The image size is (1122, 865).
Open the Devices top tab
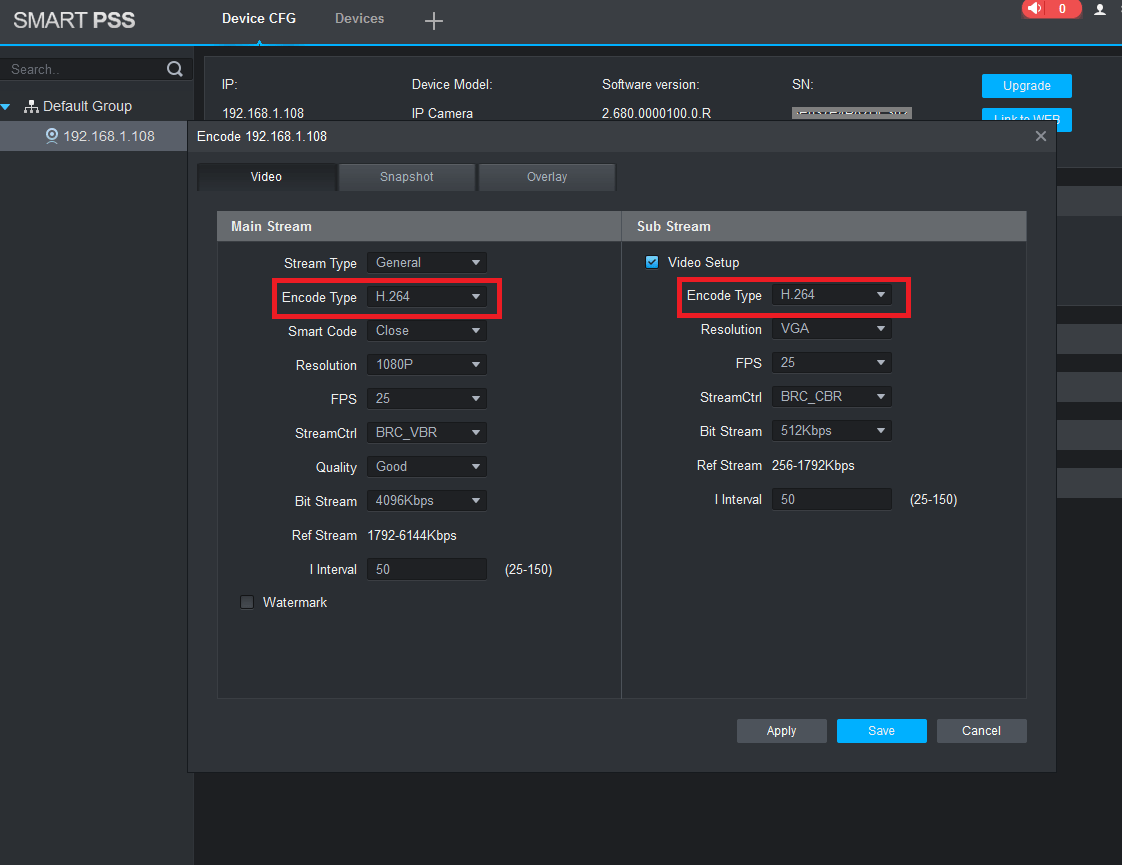[359, 19]
